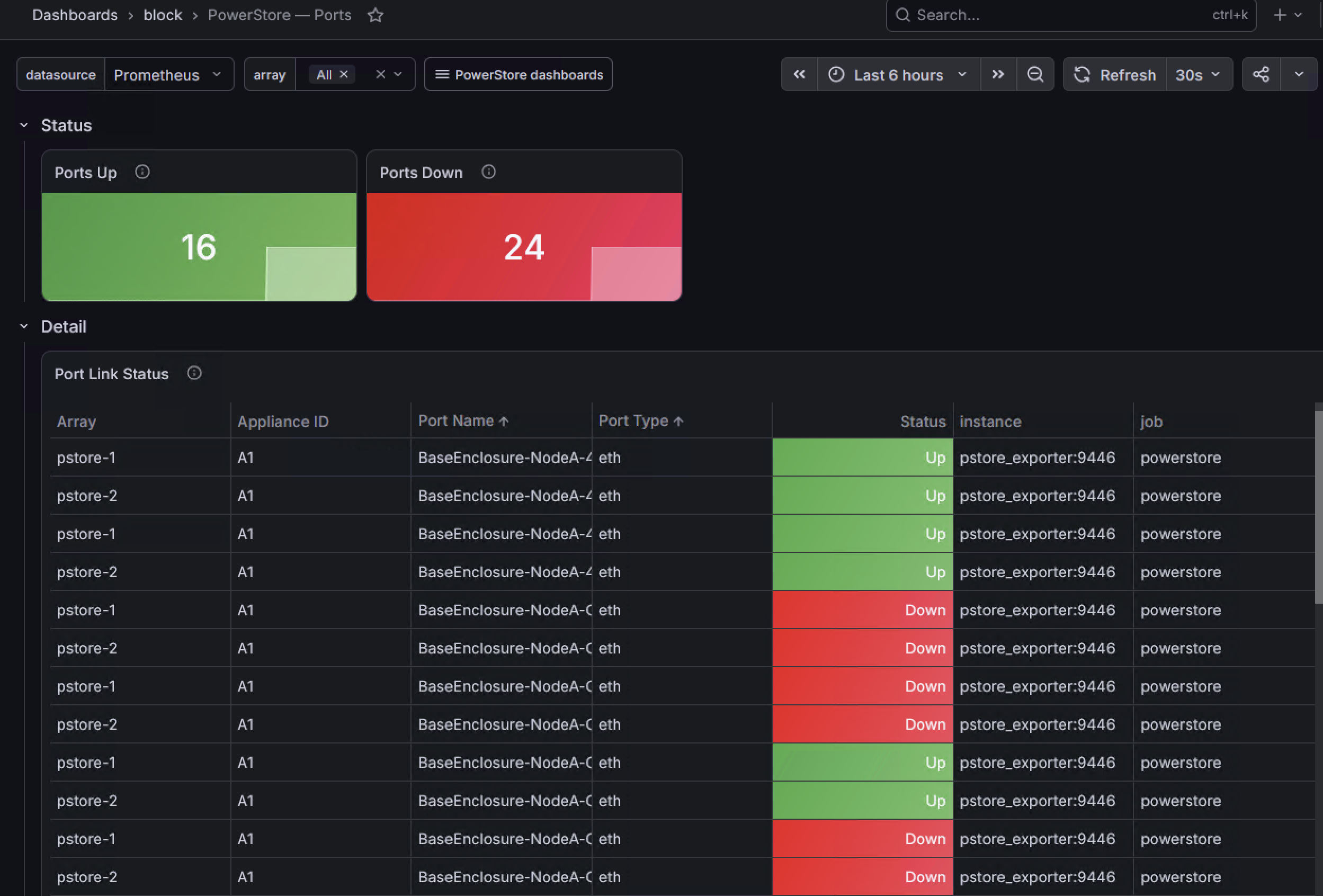
Task: Collapse the Status row
Action: (x=24, y=125)
